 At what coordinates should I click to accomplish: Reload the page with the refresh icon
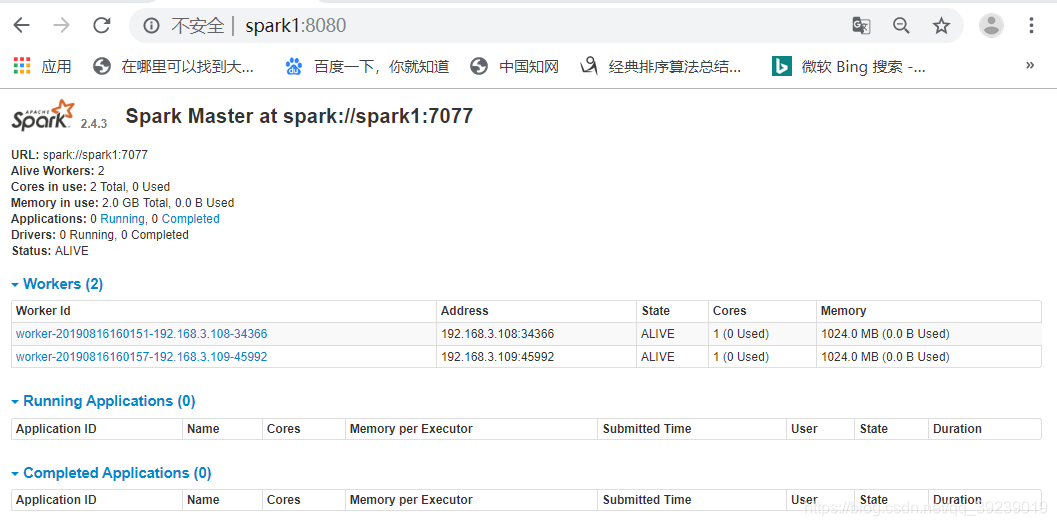click(x=102, y=26)
